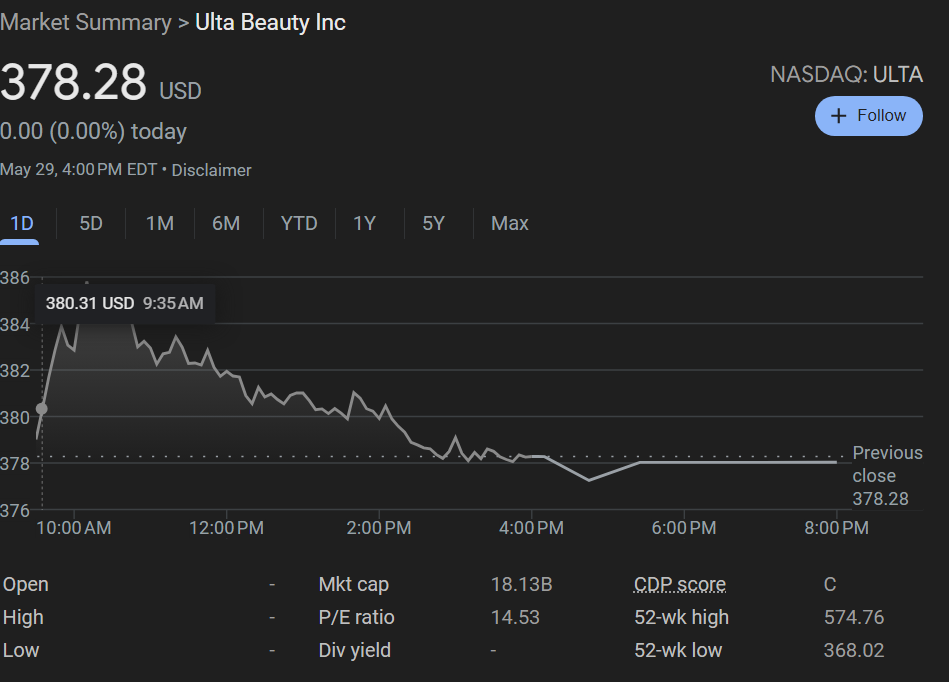Switch to the 1M chart tab
The height and width of the screenshot is (682, 949).
click(x=160, y=223)
